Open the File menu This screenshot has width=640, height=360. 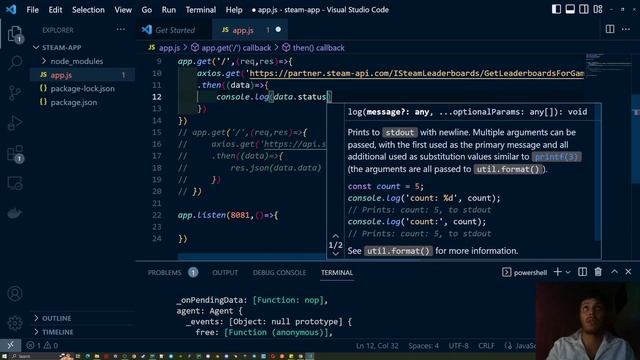(x=32, y=10)
